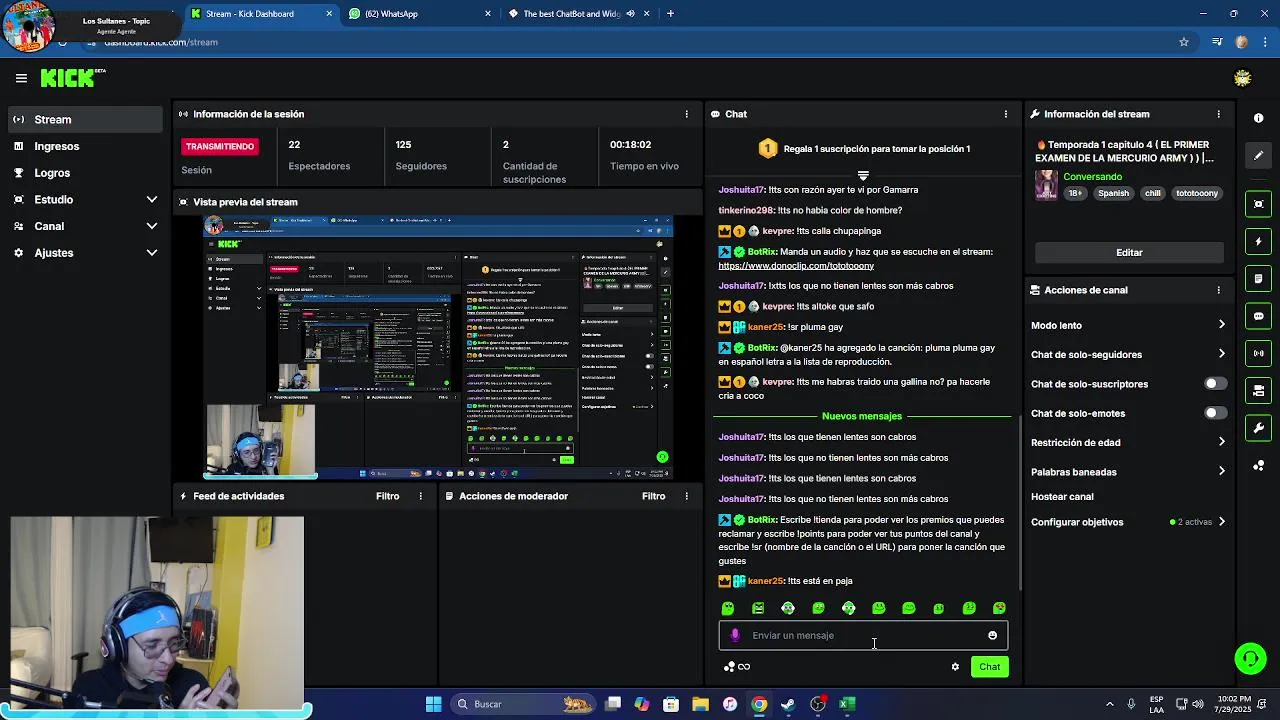The image size is (1280, 720).
Task: Open options menu of Información de la sesión
Action: click(686, 114)
